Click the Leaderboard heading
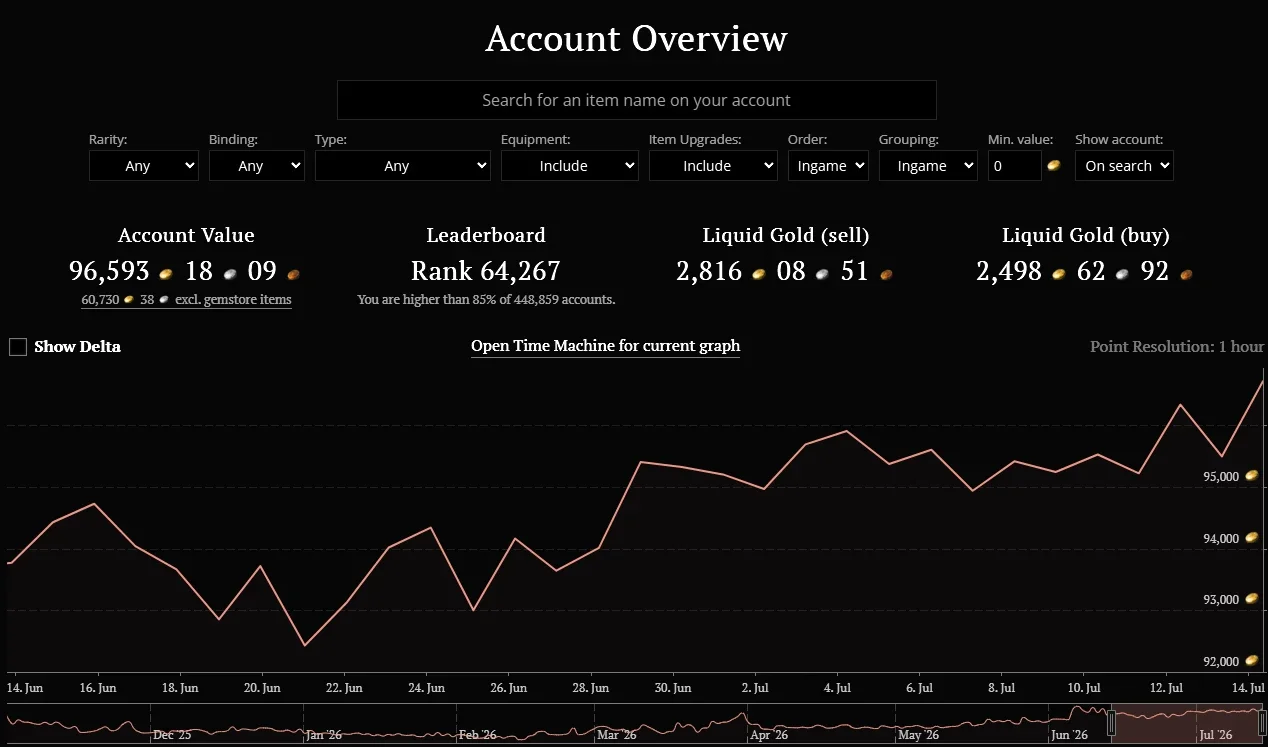The height and width of the screenshot is (747, 1268). pyautogui.click(x=486, y=235)
